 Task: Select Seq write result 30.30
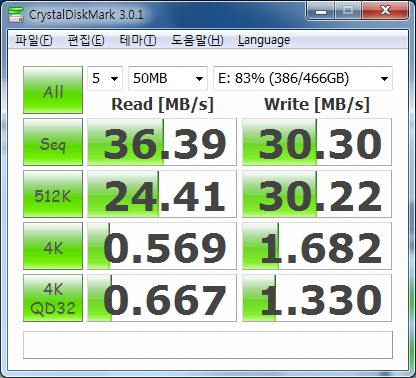(x=317, y=142)
